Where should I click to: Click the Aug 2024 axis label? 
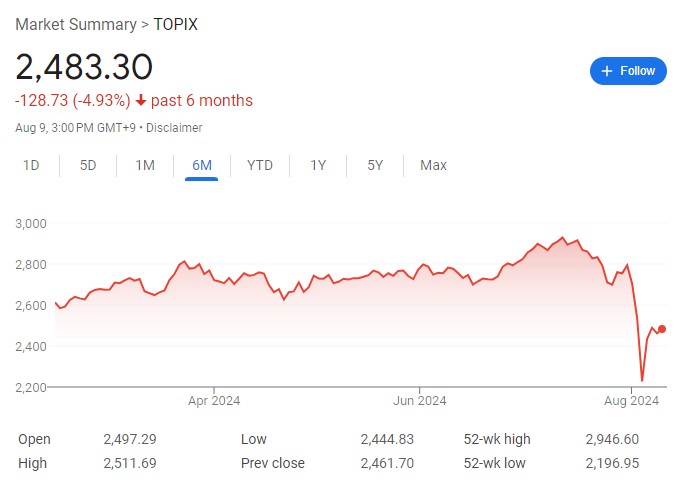[x=632, y=401]
